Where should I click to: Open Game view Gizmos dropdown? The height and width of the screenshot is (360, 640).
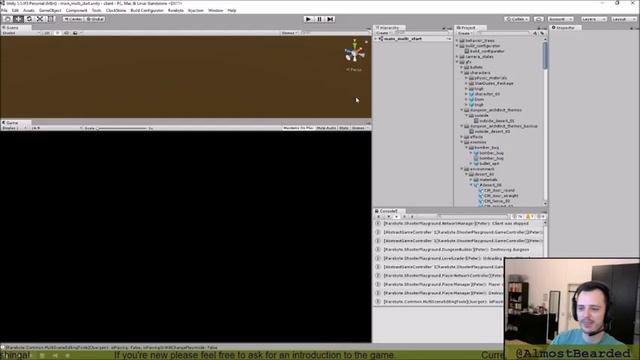[x=360, y=128]
